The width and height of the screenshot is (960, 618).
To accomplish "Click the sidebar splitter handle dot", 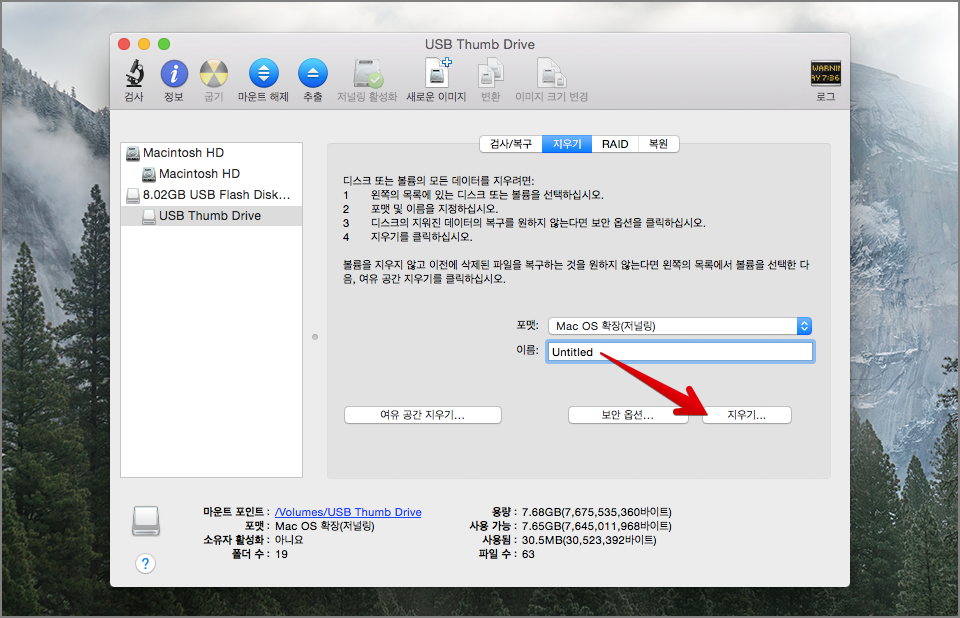I will [x=315, y=337].
